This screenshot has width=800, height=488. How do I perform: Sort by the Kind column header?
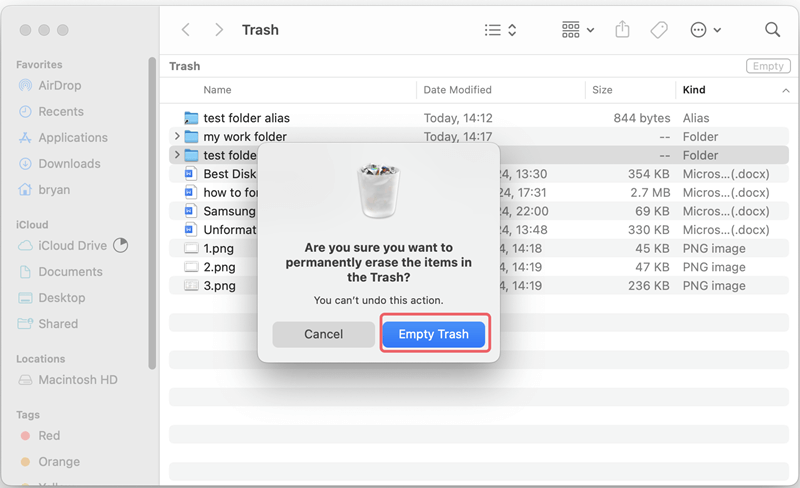tap(694, 90)
